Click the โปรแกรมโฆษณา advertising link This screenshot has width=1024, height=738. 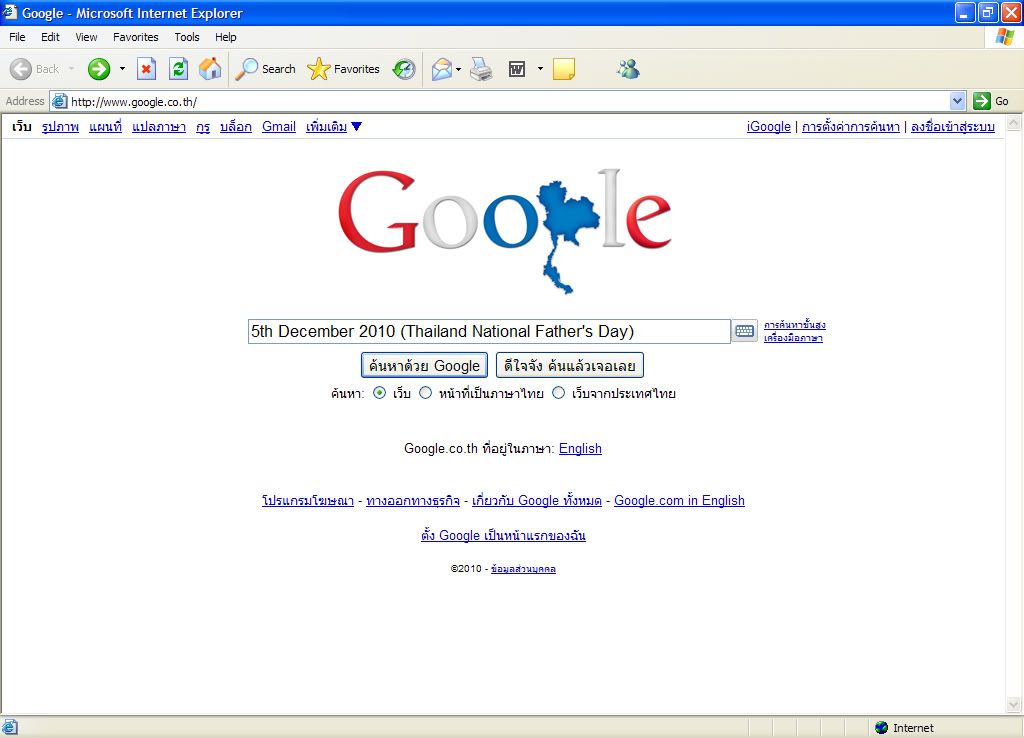click(308, 500)
